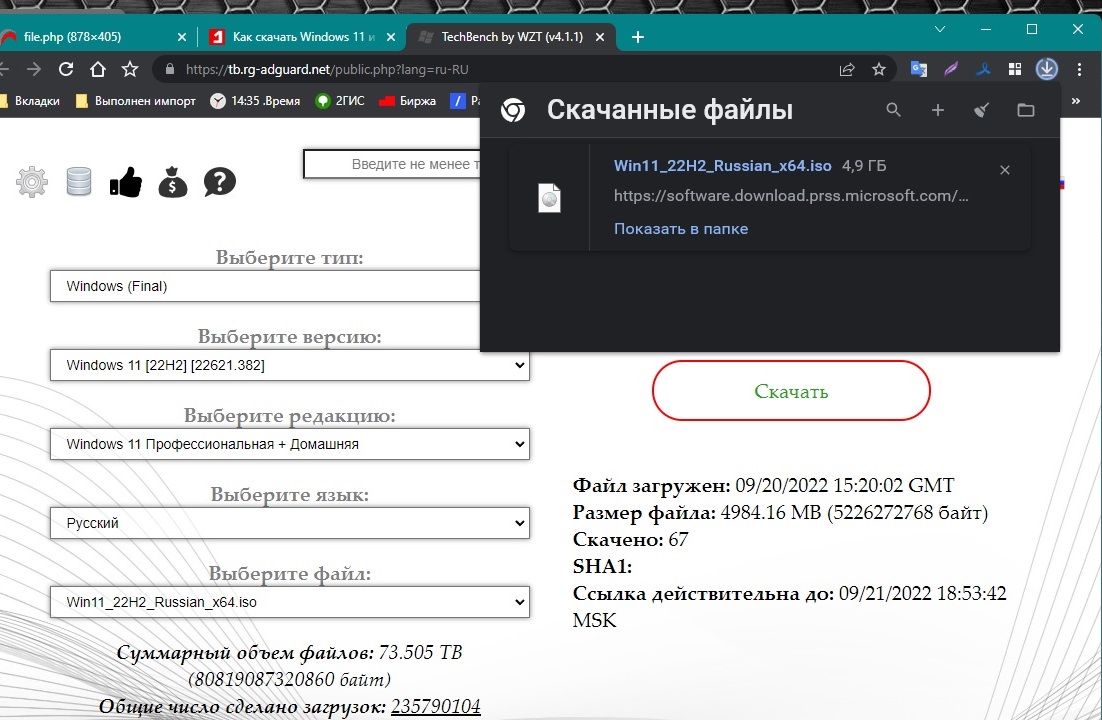The height and width of the screenshot is (720, 1102).
Task: Close the Как скачать Windows 11 tab
Action: point(391,37)
